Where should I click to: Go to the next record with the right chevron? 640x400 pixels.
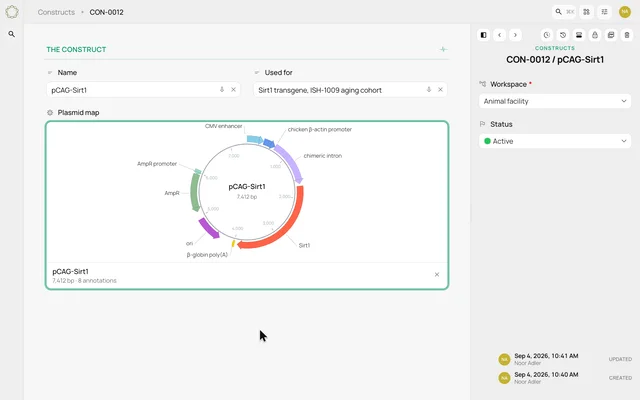click(x=515, y=35)
